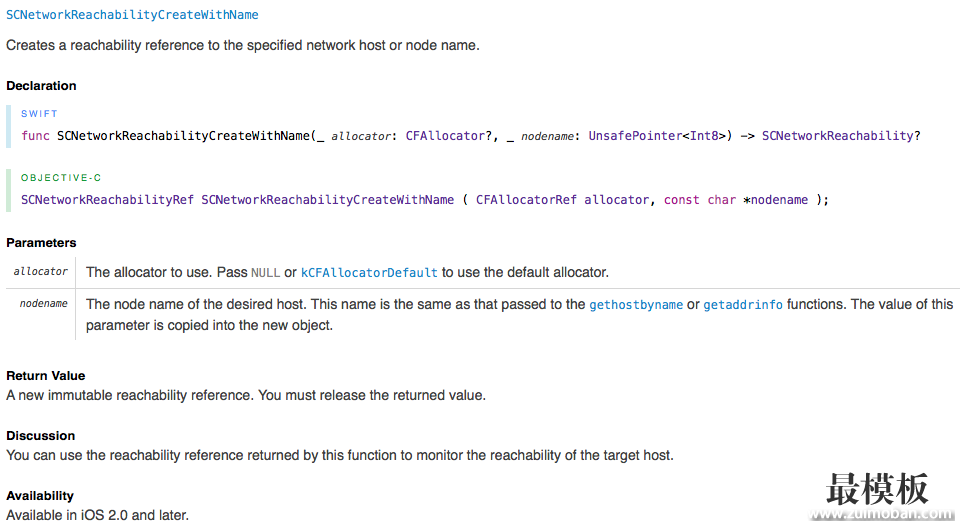Click the zuimoban watermark logo
The width and height of the screenshot is (960, 526).
pyautogui.click(x=880, y=496)
